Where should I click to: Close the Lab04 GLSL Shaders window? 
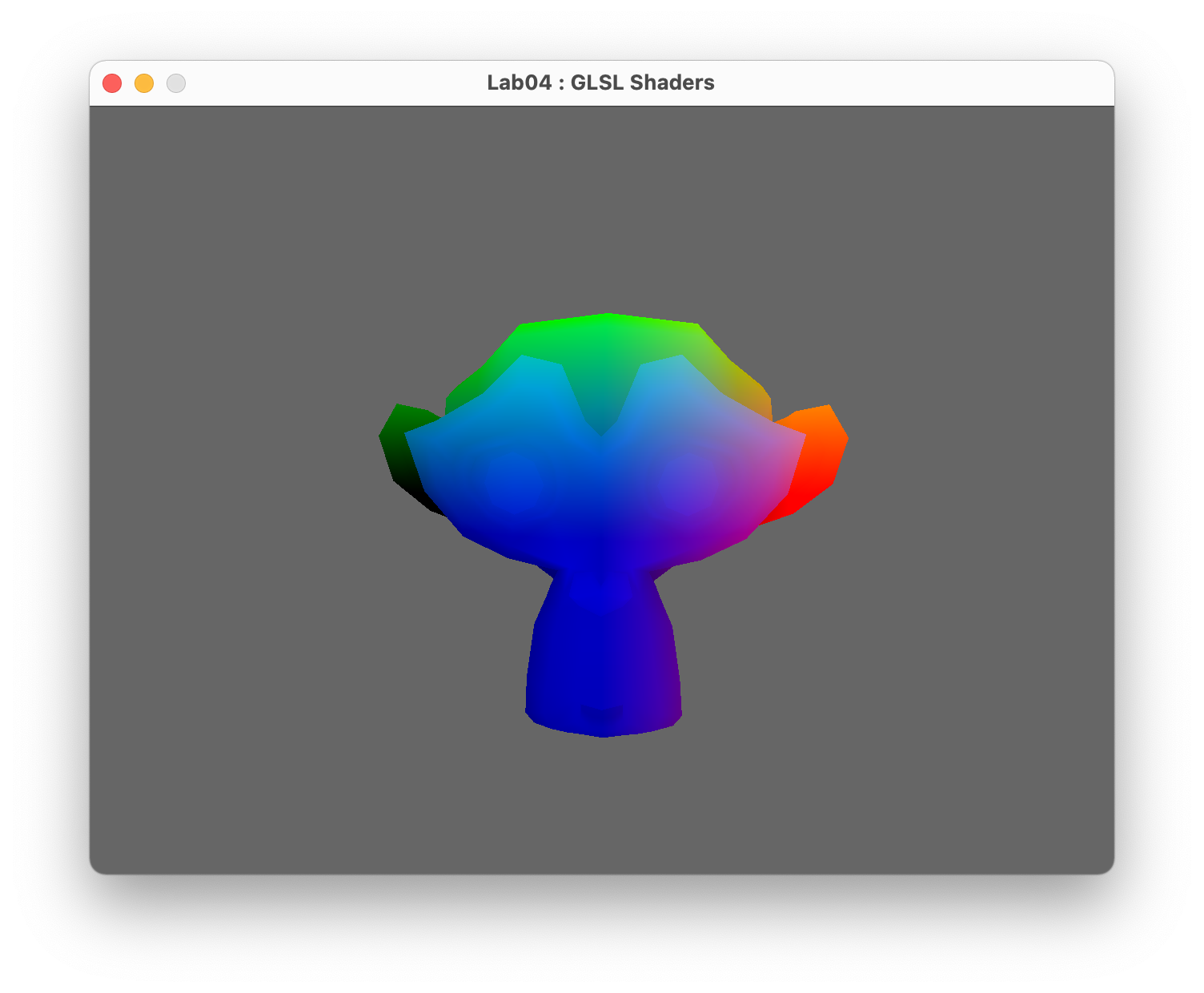112,83
